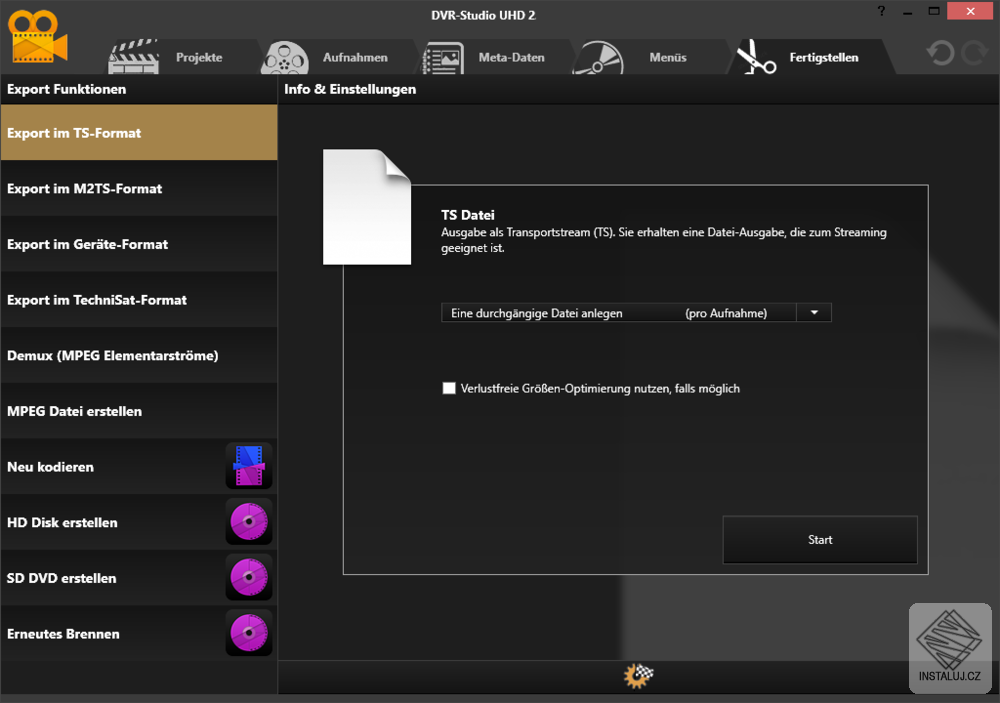Click the scissors icon next to Fertigstellen
The height and width of the screenshot is (703, 1000).
[x=756, y=57]
